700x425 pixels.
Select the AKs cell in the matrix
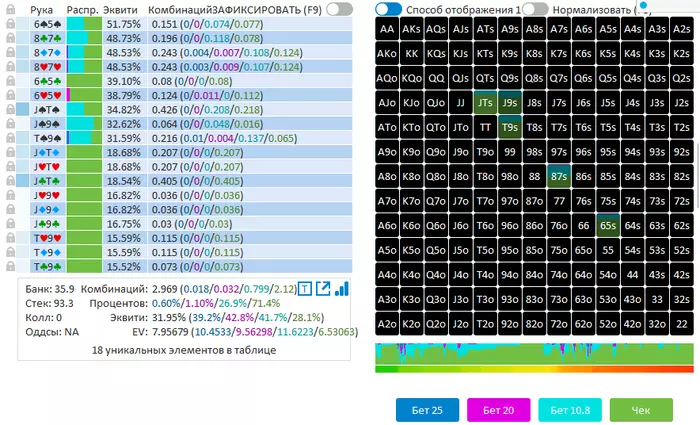coord(411,29)
